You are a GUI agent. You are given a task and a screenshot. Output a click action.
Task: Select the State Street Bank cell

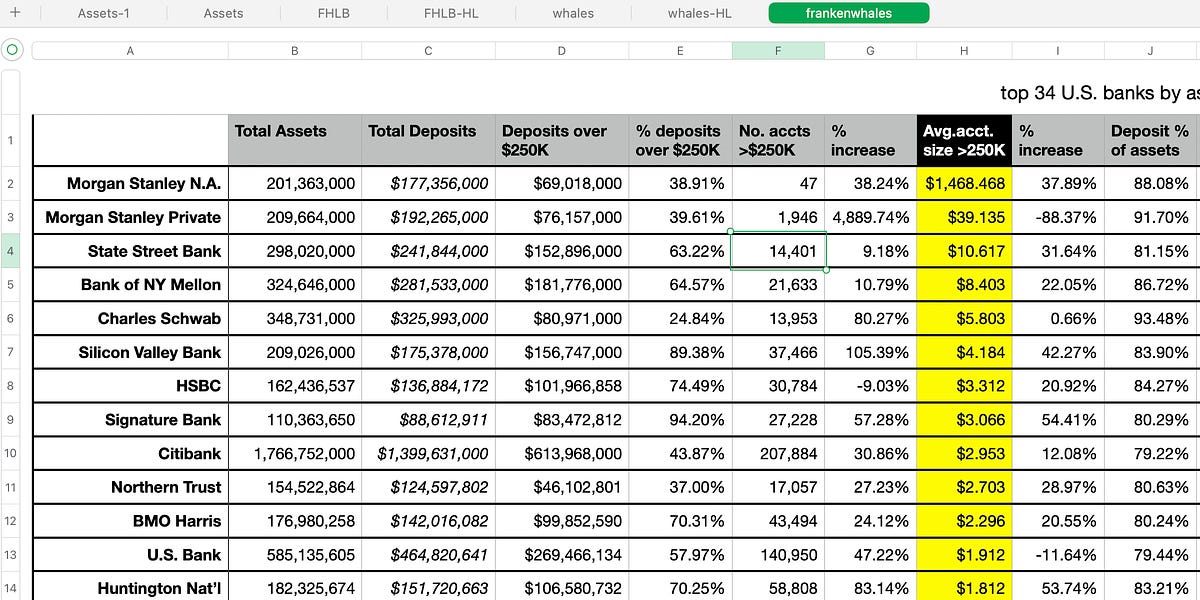(130, 251)
